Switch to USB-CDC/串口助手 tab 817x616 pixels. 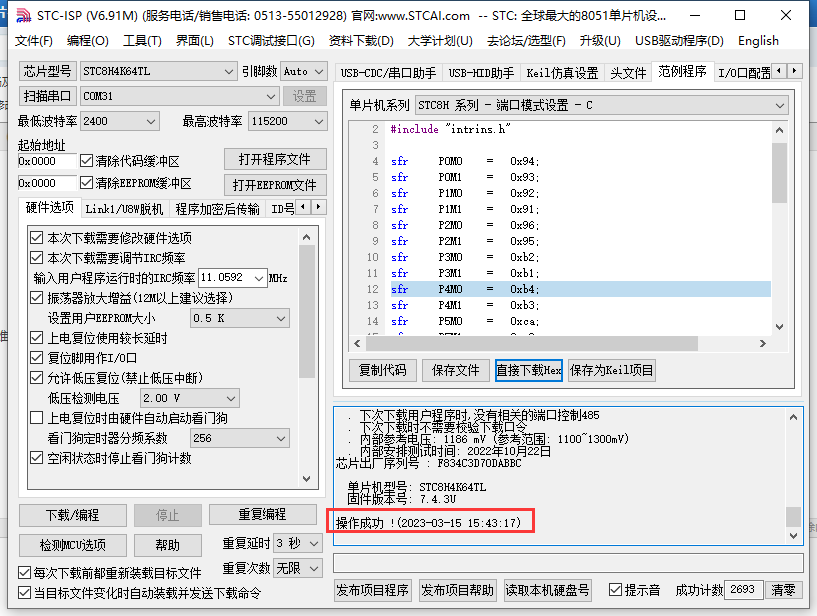[x=388, y=73]
